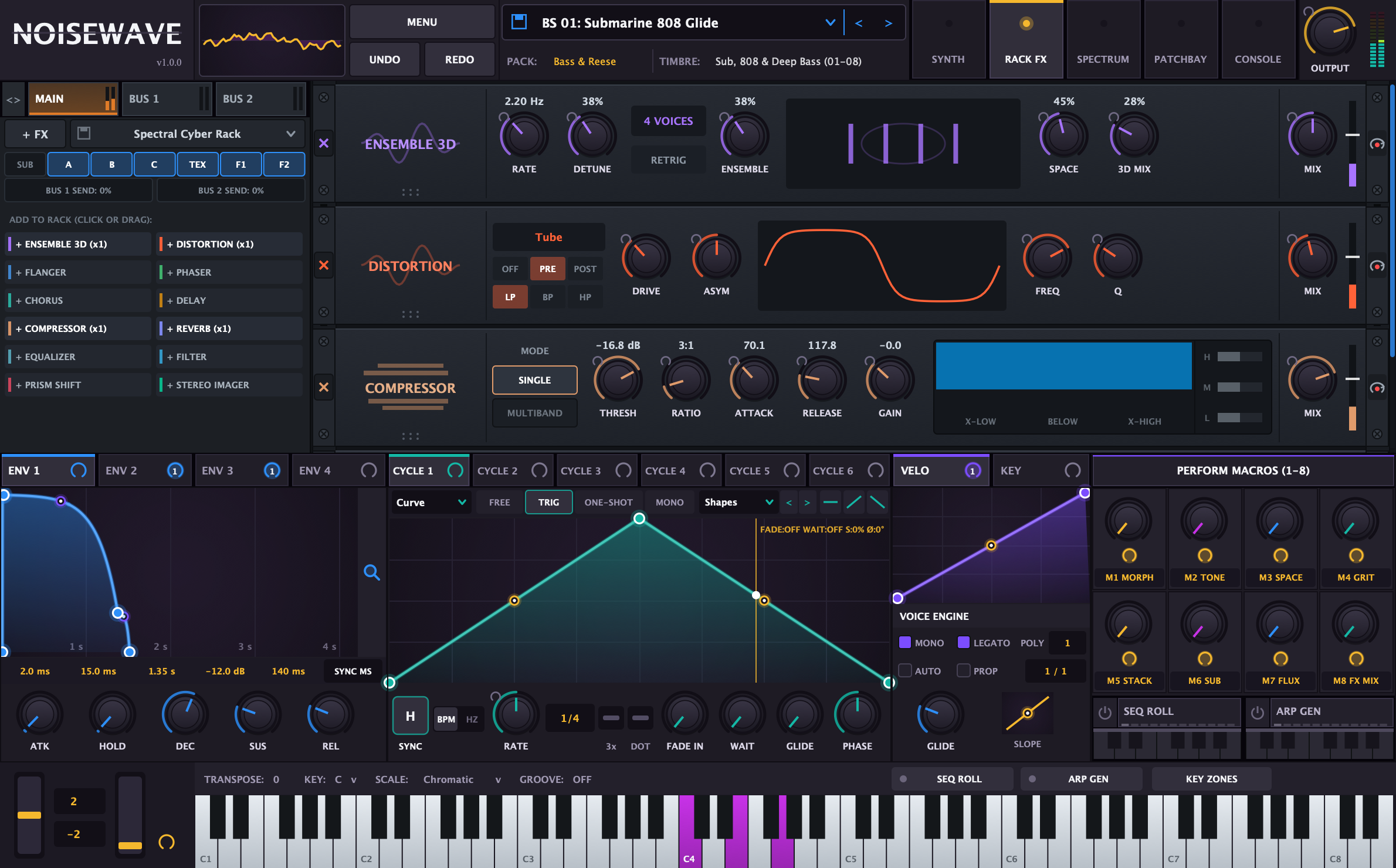The width and height of the screenshot is (1396, 868).
Task: Open the KEY selector dropdown
Action: [345, 779]
